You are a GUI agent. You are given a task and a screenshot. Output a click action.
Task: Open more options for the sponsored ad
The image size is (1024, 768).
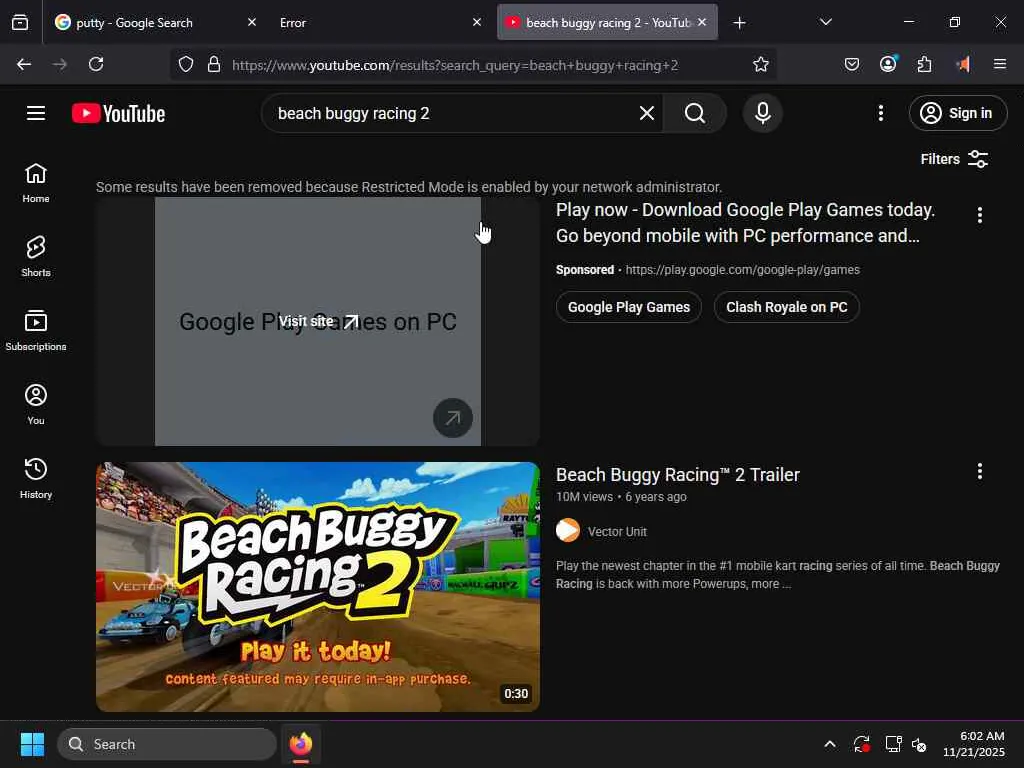tap(979, 216)
